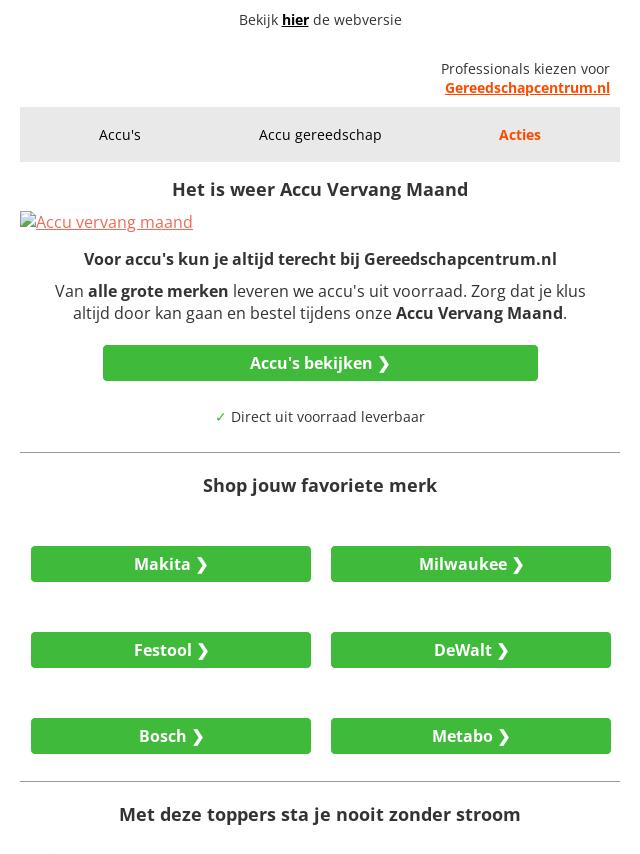
Task: Click the 'Professionals kiezen voor' tagline
Action: pos(525,69)
